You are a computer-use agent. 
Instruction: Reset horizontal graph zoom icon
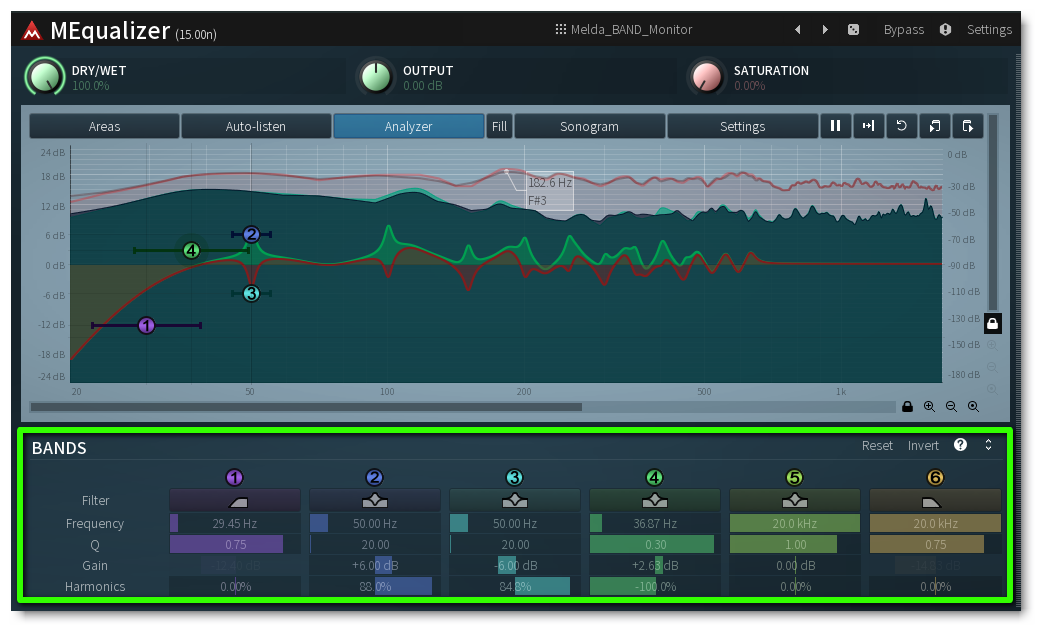(973, 406)
